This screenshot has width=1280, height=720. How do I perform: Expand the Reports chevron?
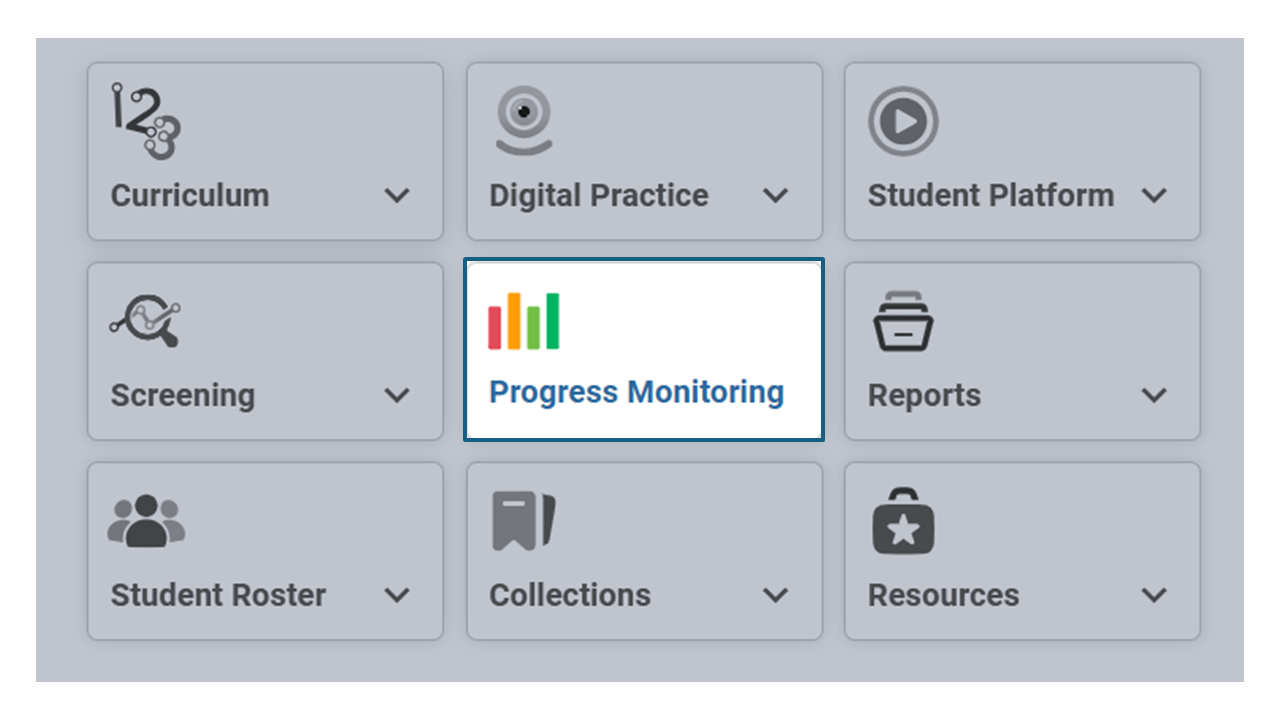point(1154,396)
